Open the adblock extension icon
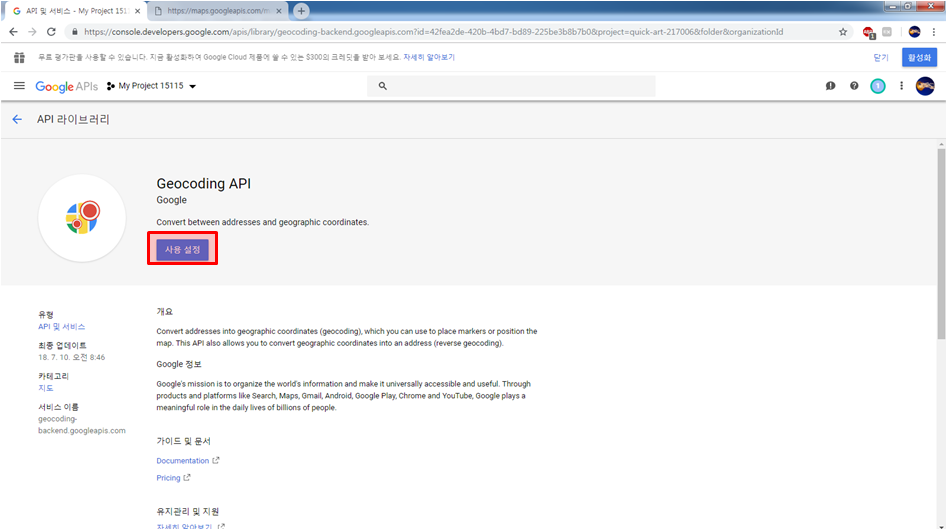947x530 pixels. [x=868, y=33]
